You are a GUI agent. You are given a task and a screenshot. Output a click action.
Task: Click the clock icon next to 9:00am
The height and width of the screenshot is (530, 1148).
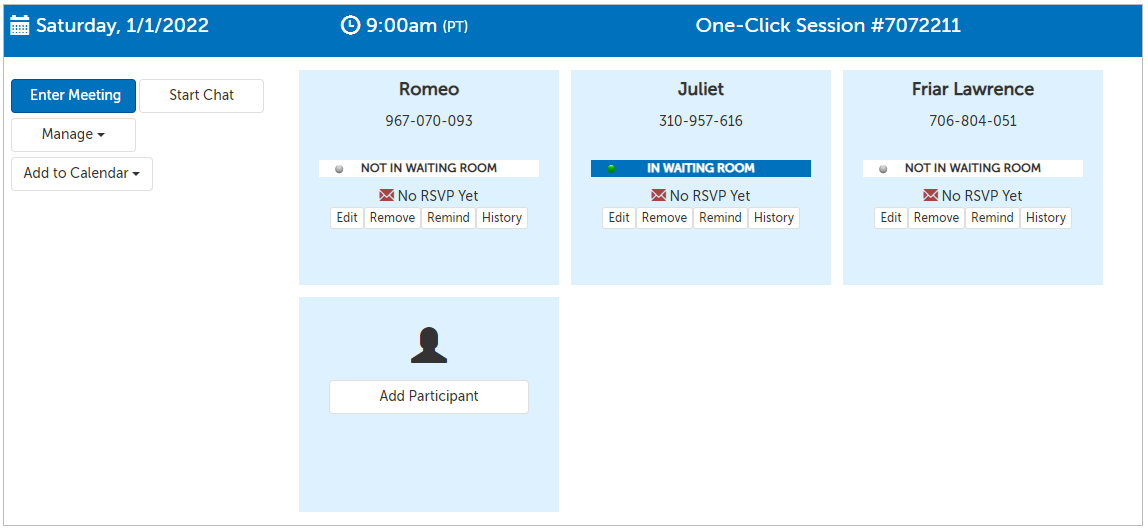click(x=350, y=26)
